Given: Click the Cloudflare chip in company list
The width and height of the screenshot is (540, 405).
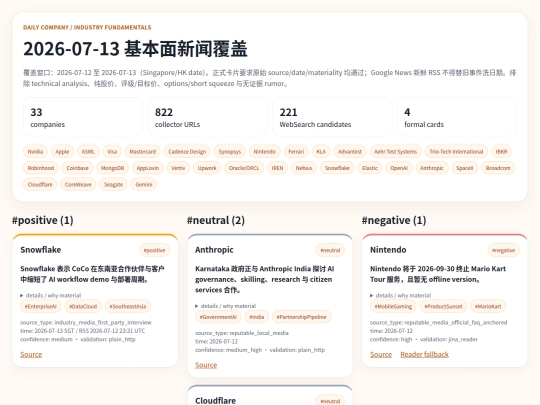Looking at the screenshot, I should [x=40, y=185].
